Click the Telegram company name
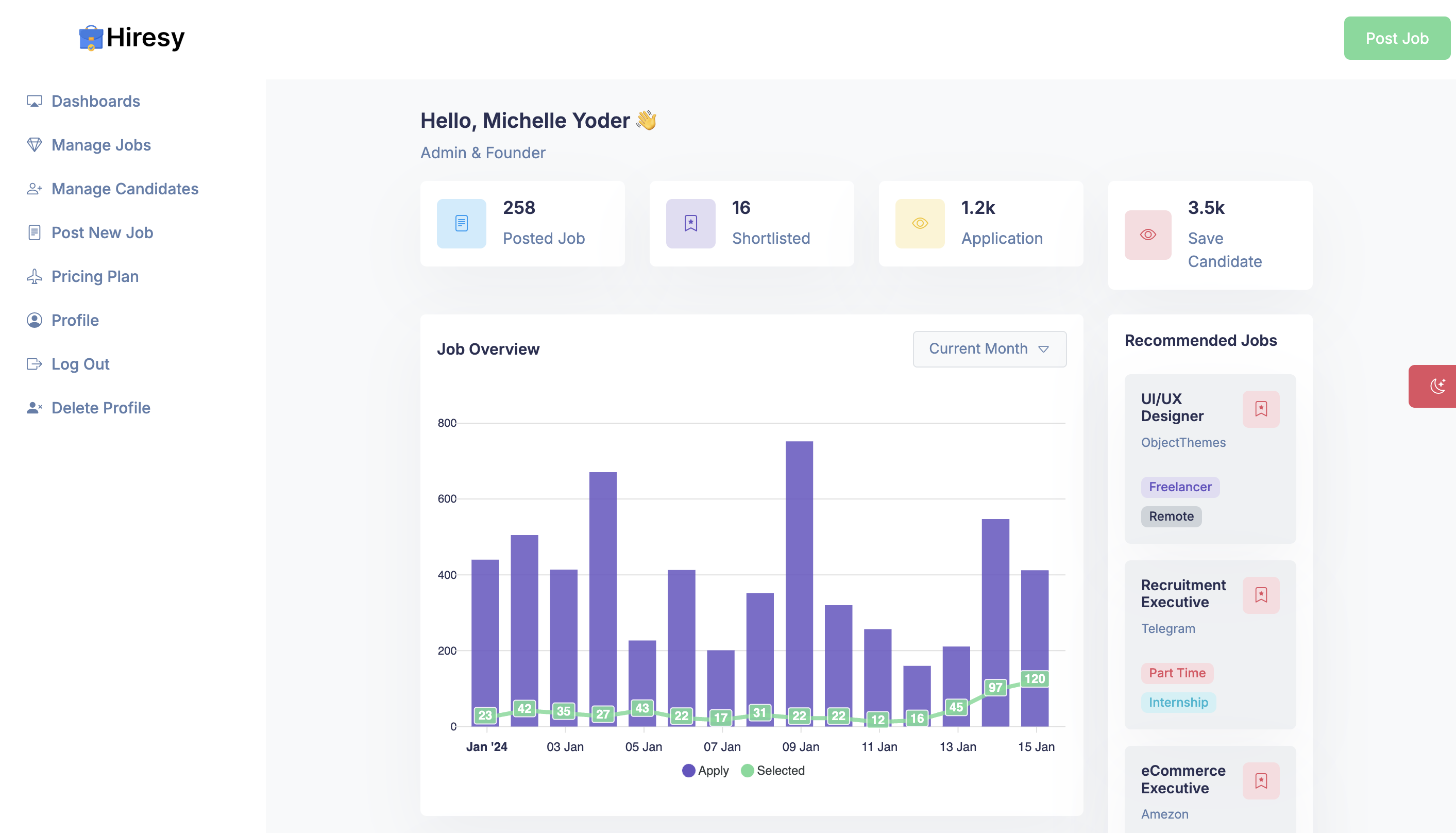This screenshot has width=1456, height=833. click(1168, 628)
